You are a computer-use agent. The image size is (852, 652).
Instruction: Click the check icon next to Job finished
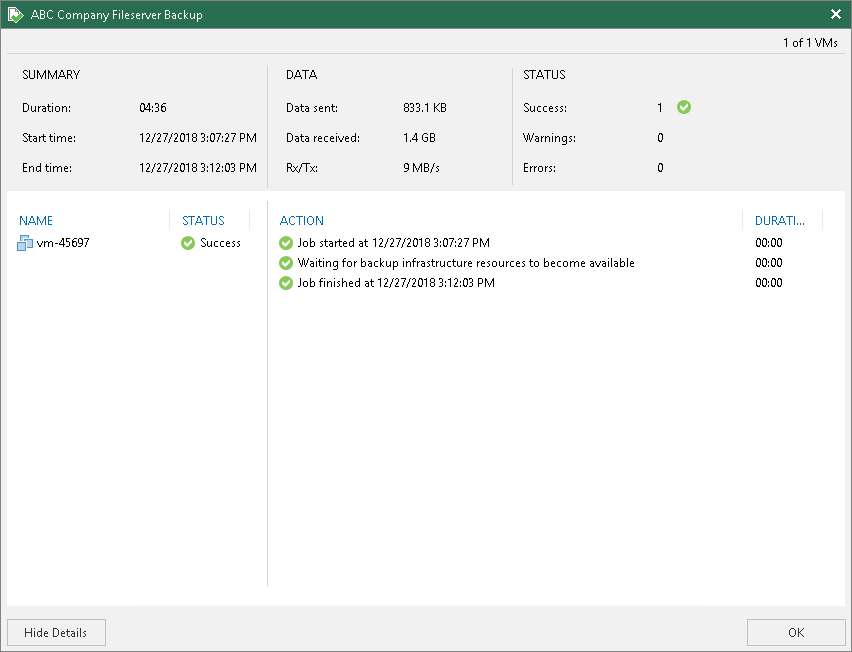point(286,283)
